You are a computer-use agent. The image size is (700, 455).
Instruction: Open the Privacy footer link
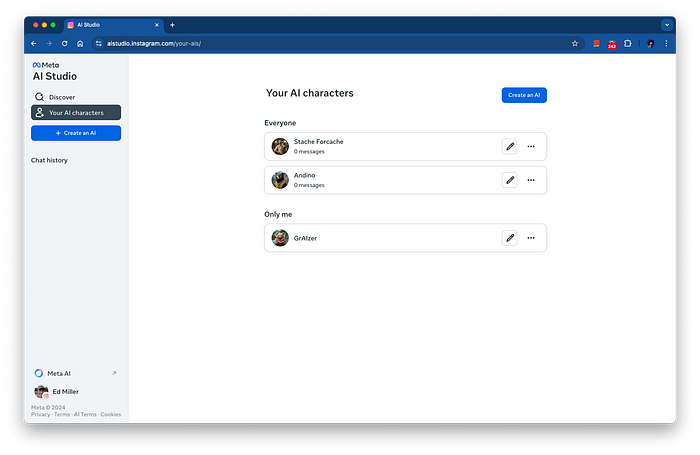[x=41, y=414]
